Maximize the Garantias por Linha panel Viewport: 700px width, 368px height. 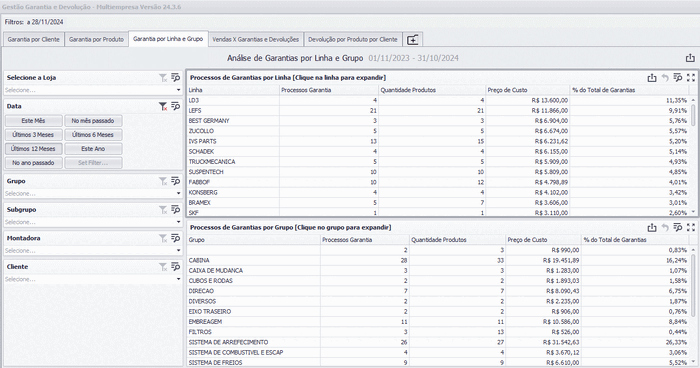point(691,78)
